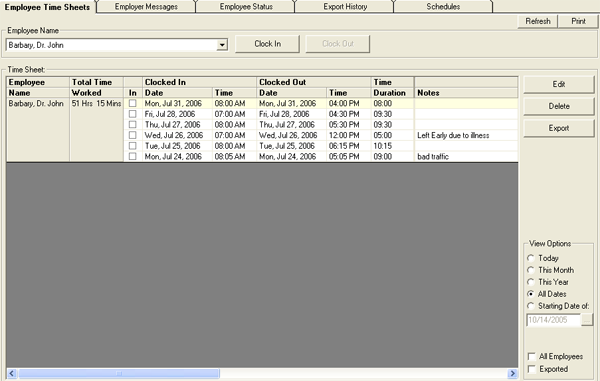
Task: Open the Employee Status tab
Action: click(246, 7)
